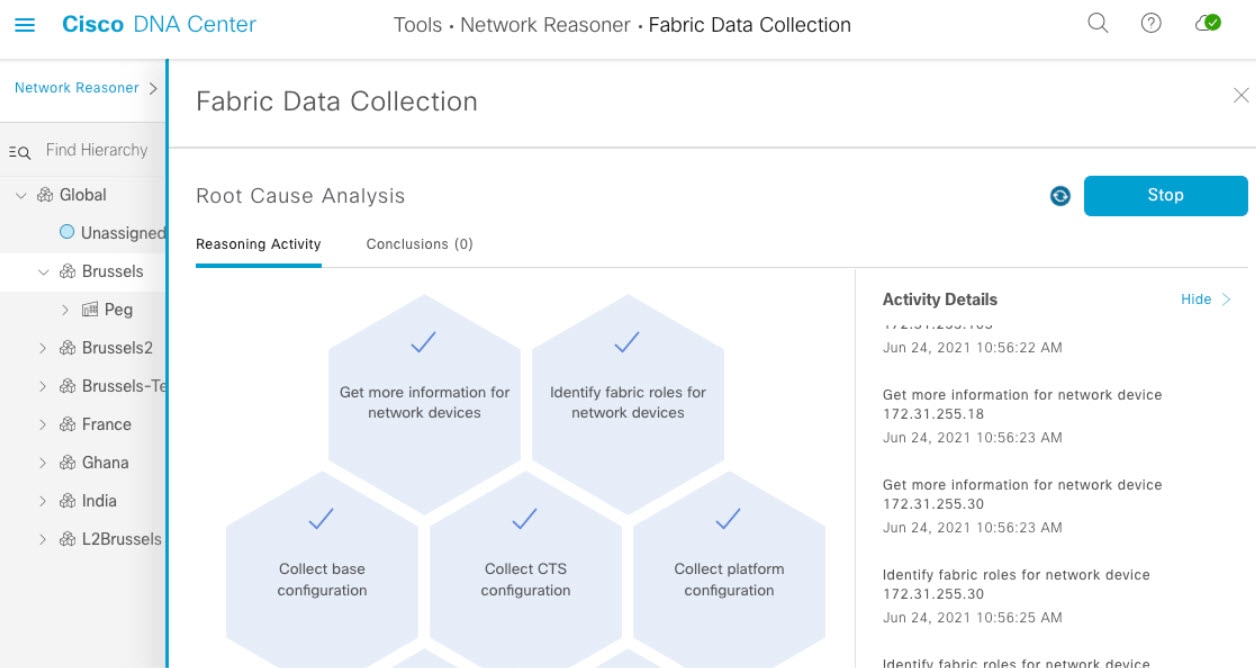Click the timestamp Jun 24, 2021 10:56:22 AM

click(x=972, y=348)
